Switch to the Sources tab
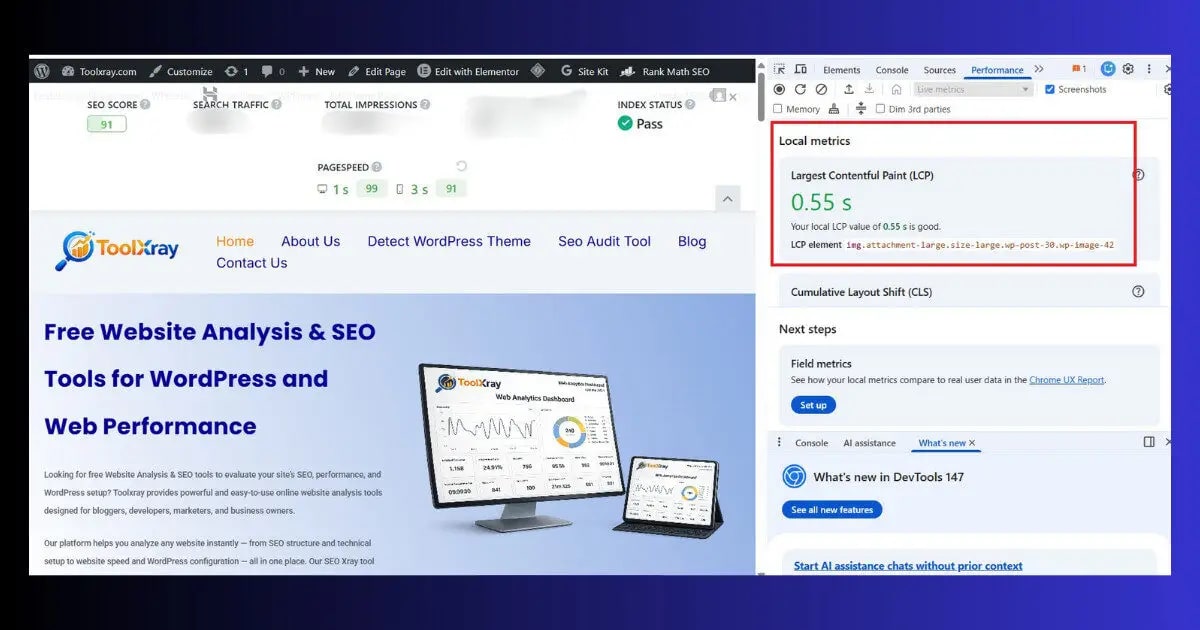 (940, 70)
